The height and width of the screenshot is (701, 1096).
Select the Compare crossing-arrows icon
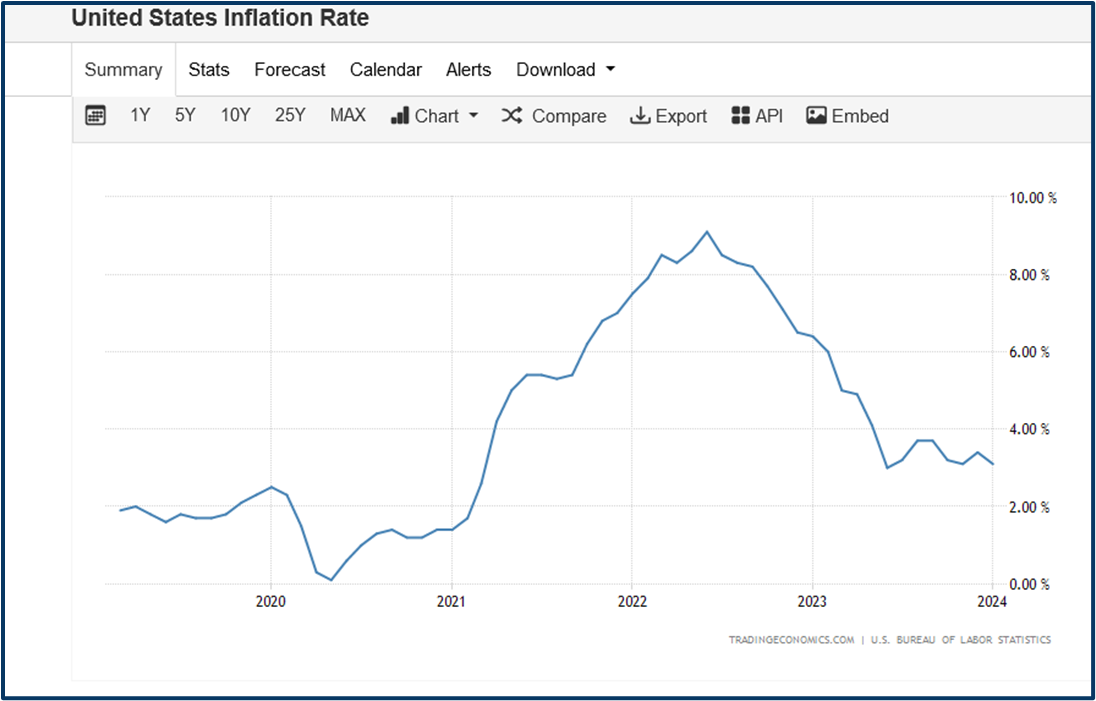[x=511, y=115]
